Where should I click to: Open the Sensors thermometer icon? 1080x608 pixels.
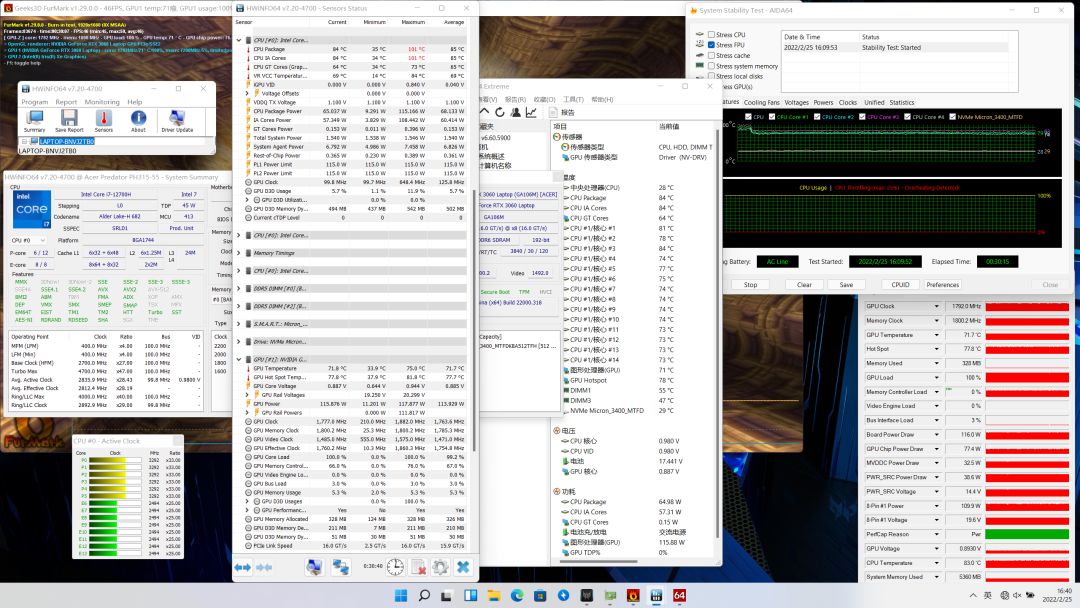[103, 121]
